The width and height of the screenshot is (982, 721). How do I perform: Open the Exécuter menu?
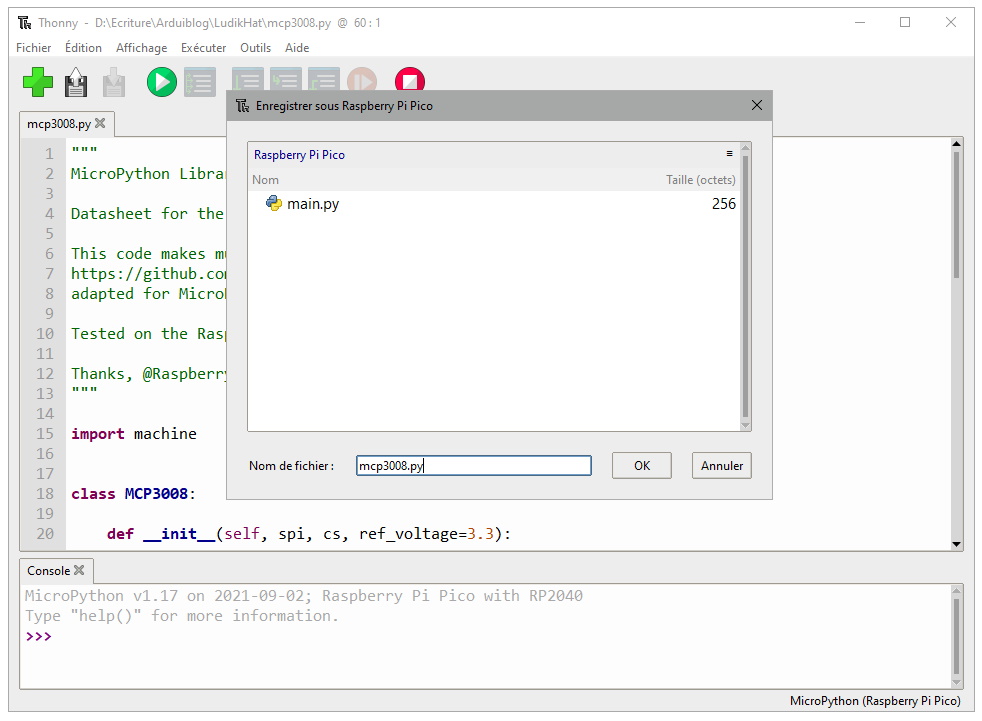pyautogui.click(x=203, y=48)
